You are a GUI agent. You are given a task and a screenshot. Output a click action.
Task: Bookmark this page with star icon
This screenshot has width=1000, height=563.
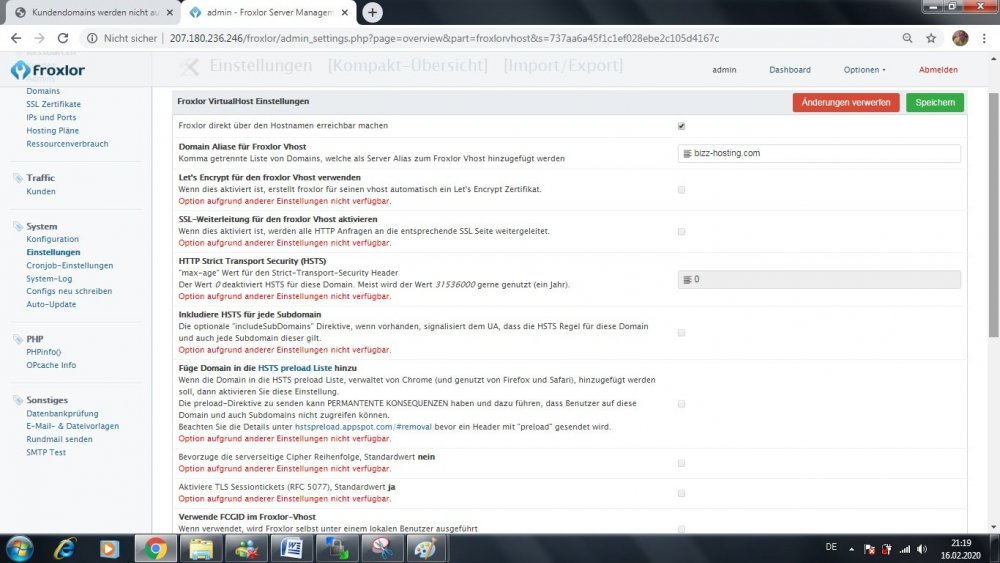tap(931, 38)
